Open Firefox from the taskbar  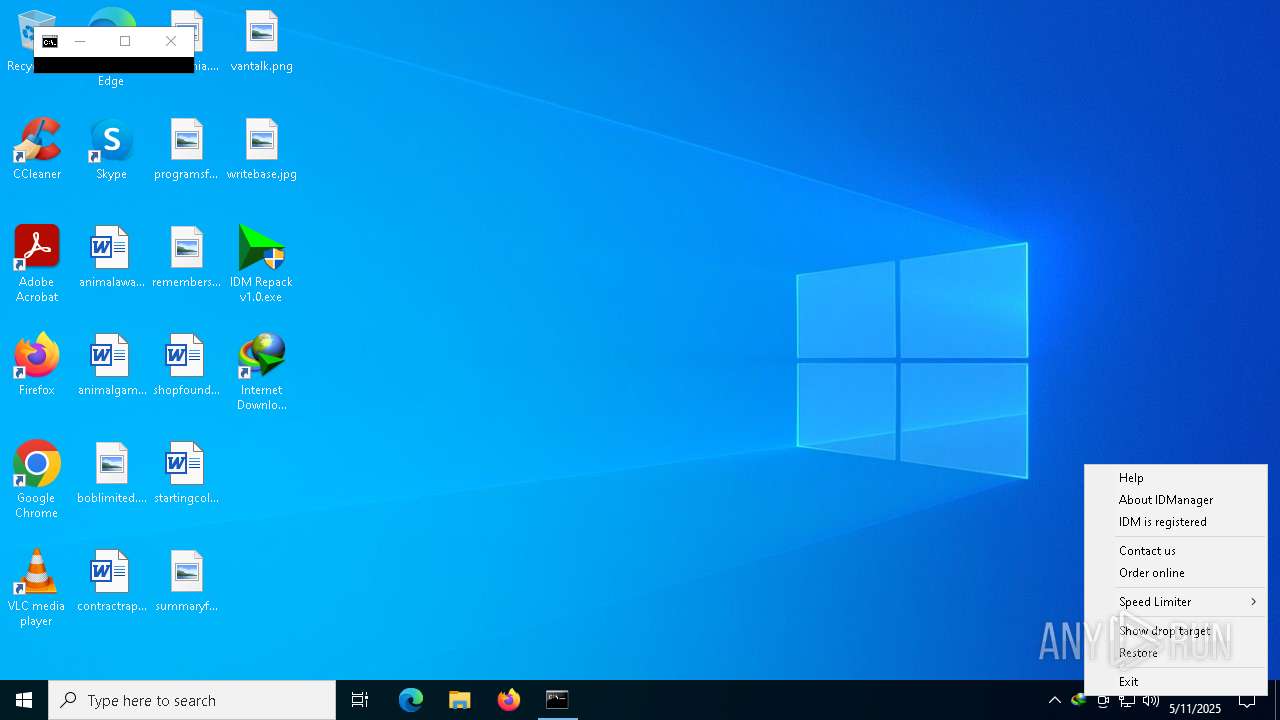[x=509, y=700]
